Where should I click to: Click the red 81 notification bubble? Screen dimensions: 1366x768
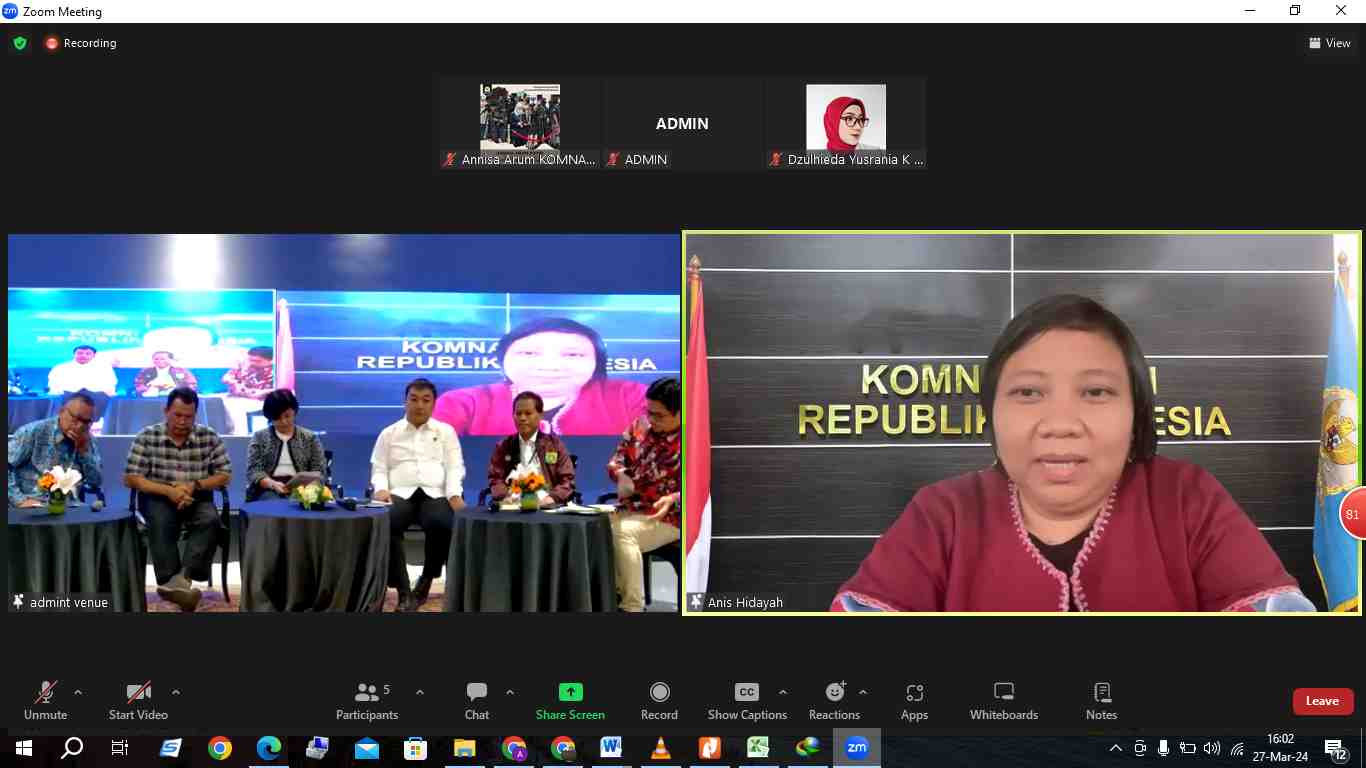click(1353, 515)
